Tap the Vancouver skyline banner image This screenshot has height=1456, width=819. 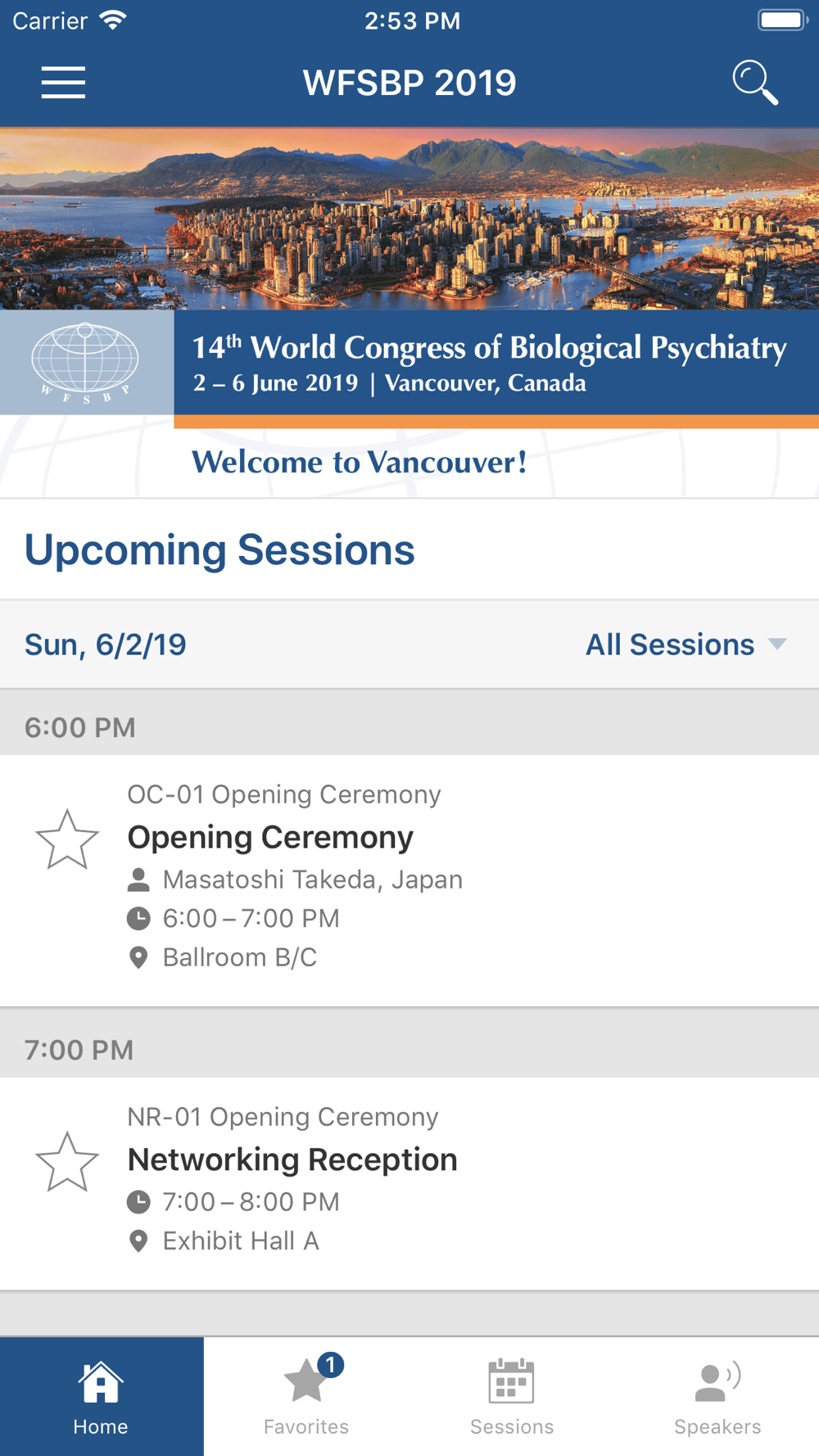tap(409, 219)
